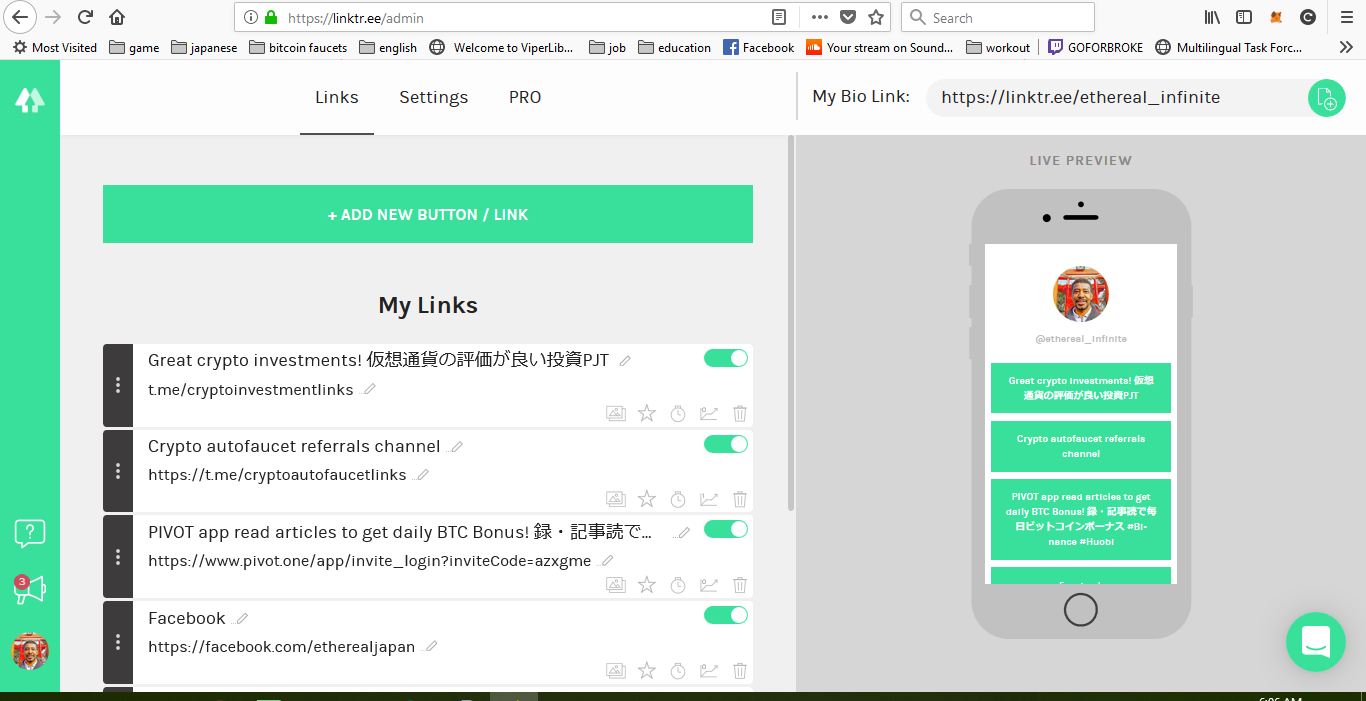Click PIVOT app button in live preview

[x=1081, y=519]
